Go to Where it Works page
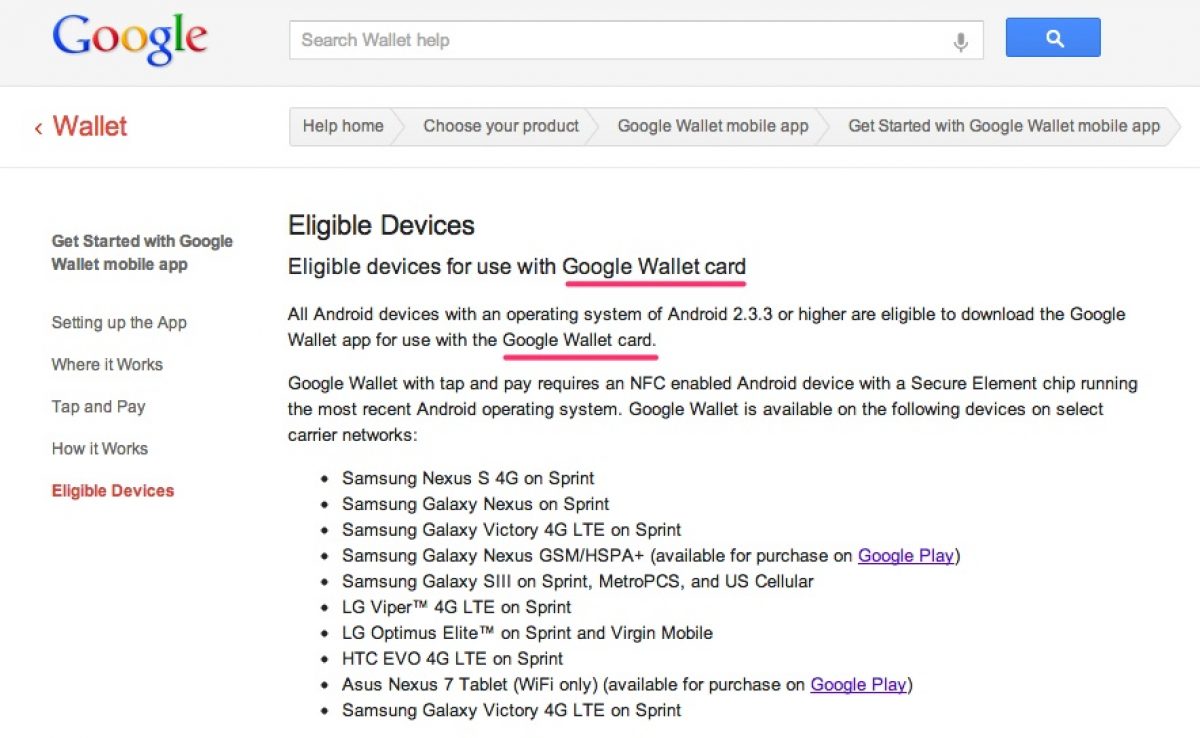This screenshot has height=738, width=1200. coord(107,365)
